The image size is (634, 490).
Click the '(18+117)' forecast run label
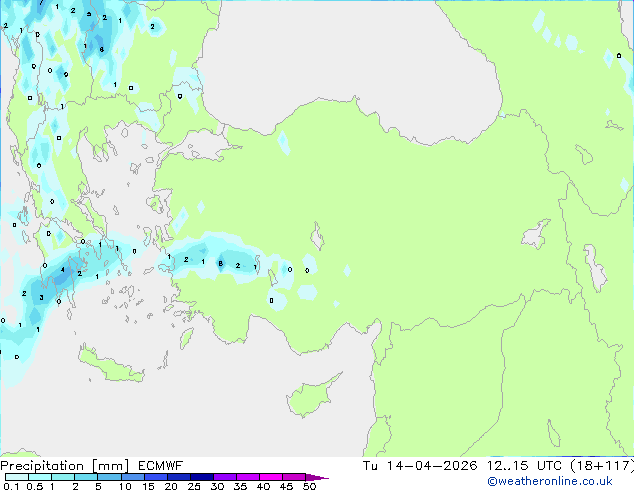602,466
